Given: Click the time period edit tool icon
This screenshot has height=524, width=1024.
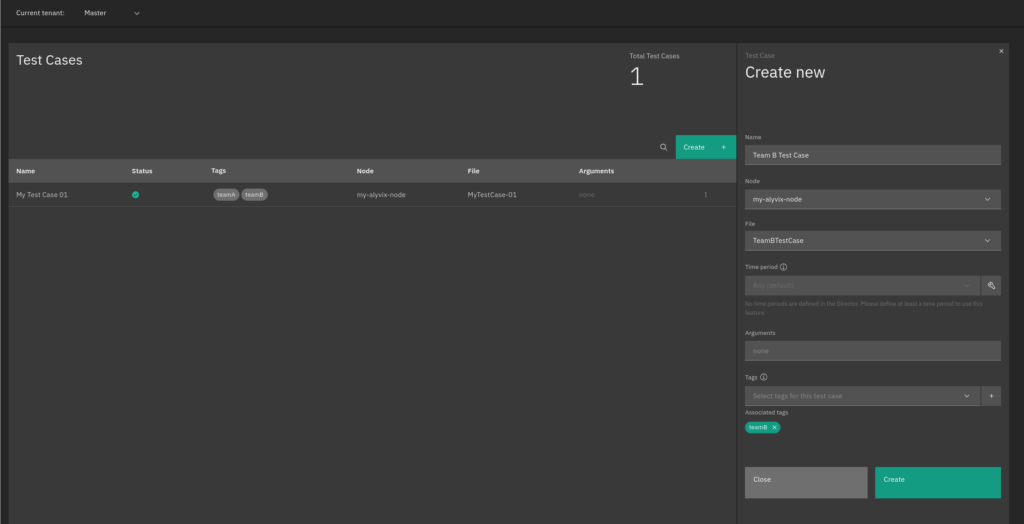Looking at the screenshot, I should coord(991,286).
